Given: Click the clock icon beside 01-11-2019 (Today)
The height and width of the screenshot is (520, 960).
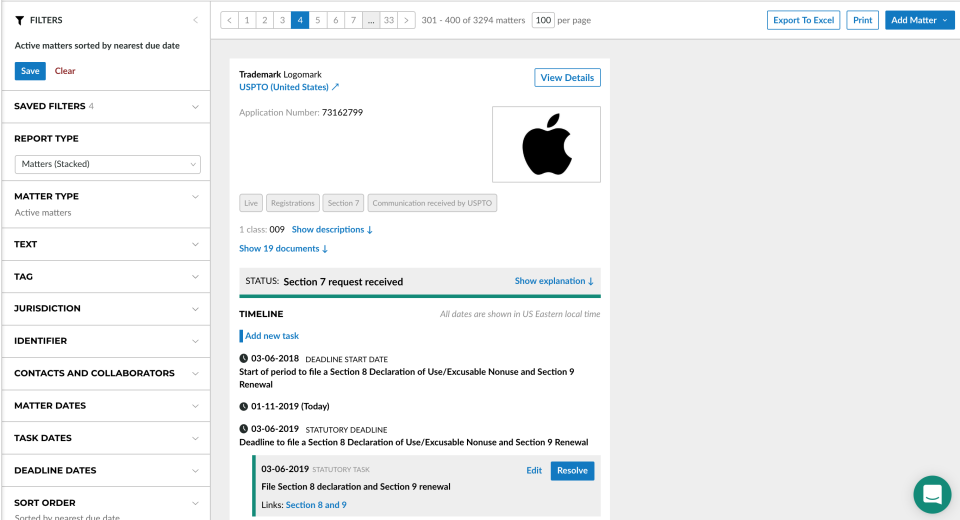Looking at the screenshot, I should 244,406.
